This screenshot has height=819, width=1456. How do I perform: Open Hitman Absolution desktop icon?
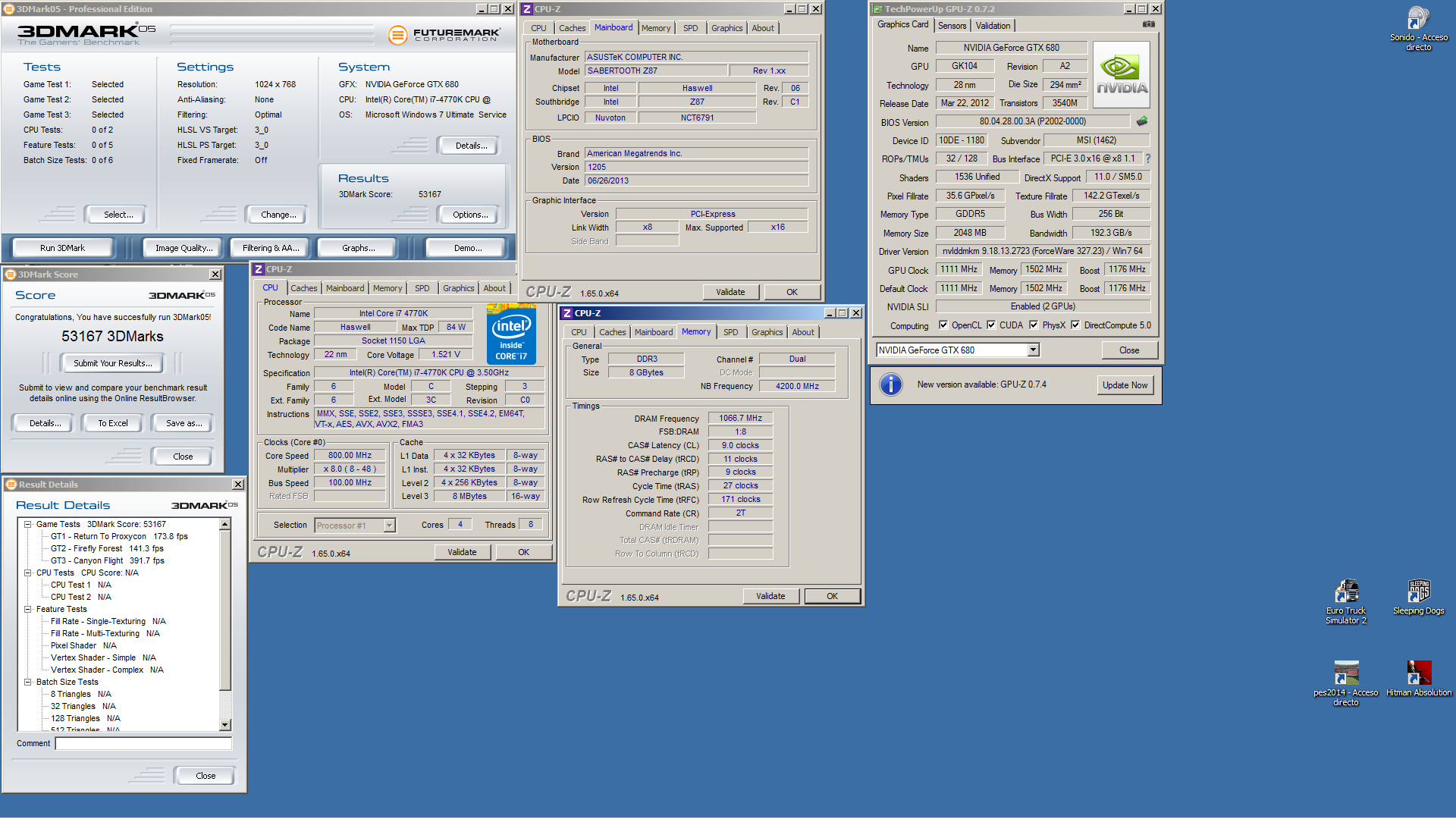coord(1419,673)
